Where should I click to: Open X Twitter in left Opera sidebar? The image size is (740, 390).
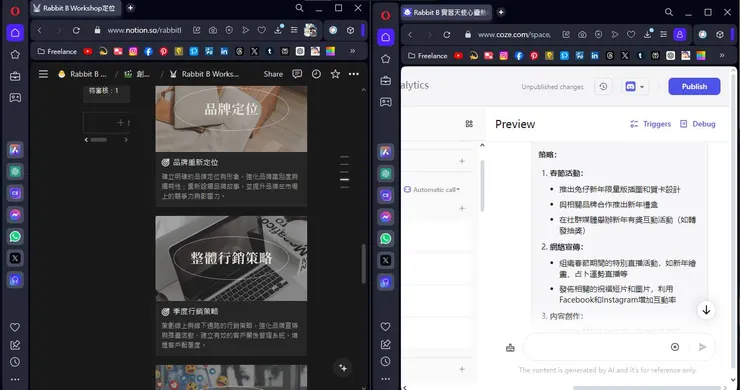(x=15, y=258)
